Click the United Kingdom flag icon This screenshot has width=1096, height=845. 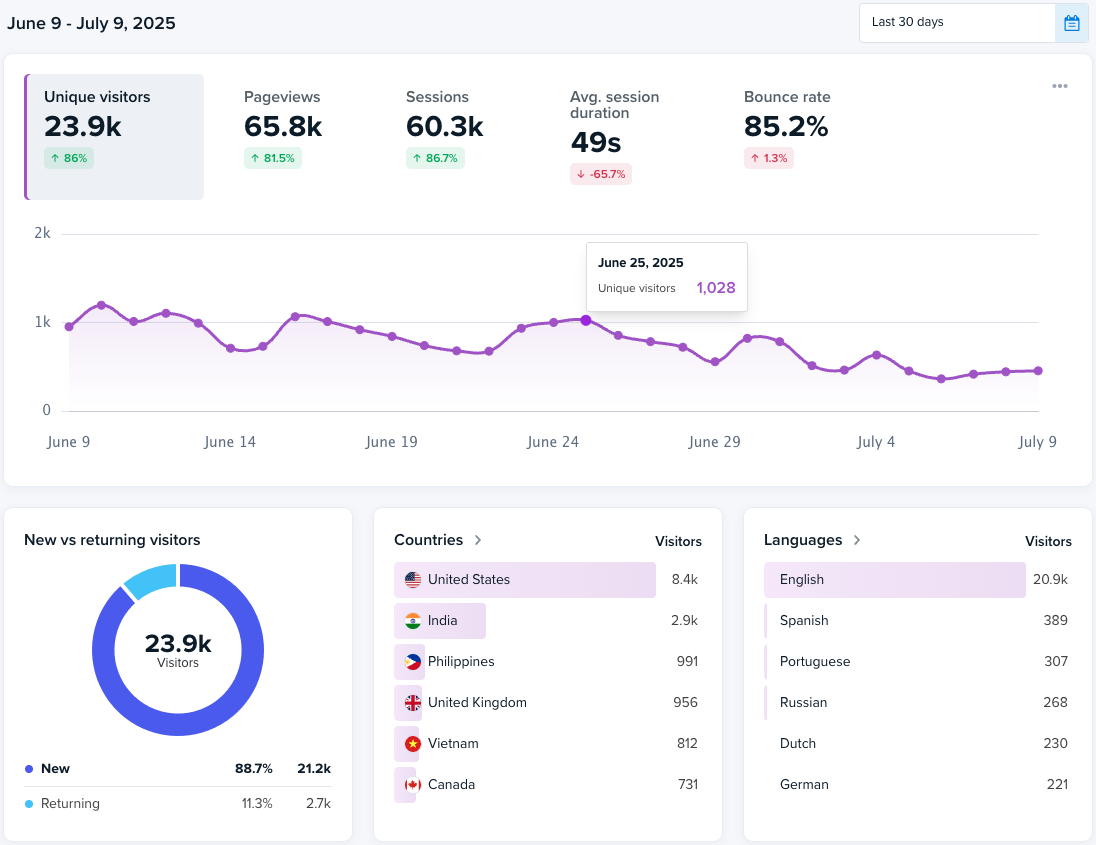click(409, 702)
